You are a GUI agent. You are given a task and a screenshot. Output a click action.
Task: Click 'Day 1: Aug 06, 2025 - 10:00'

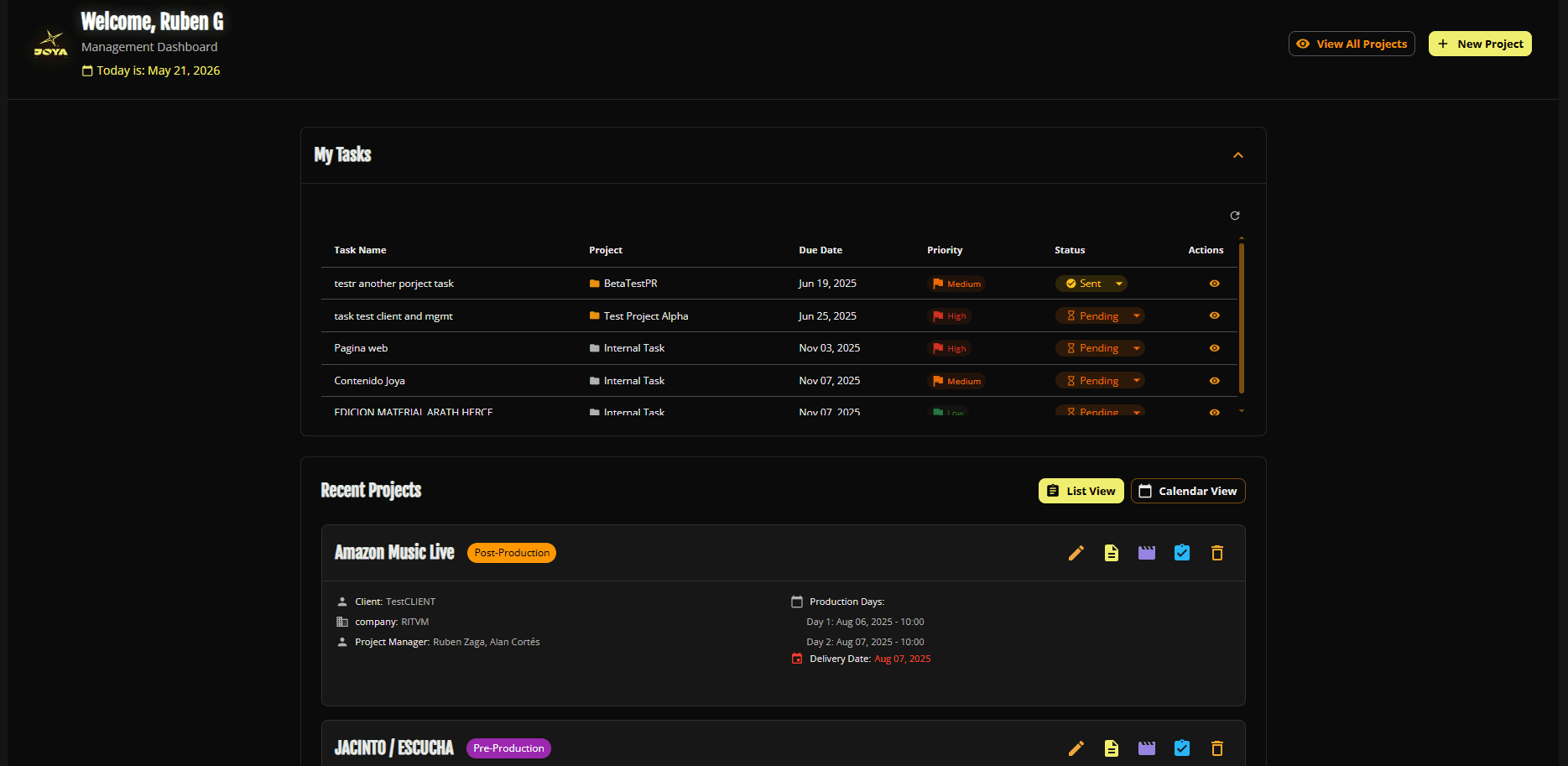[x=865, y=622]
